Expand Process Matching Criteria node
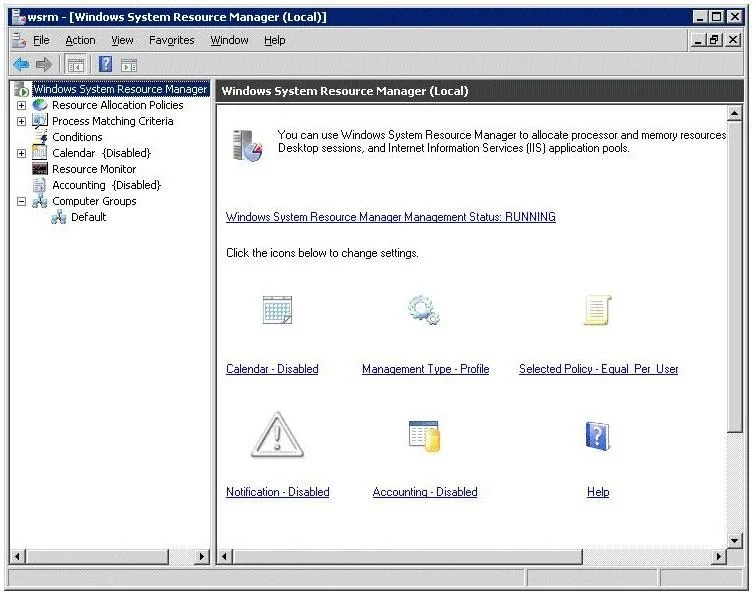This screenshot has height=597, width=753. pyautogui.click(x=21, y=121)
